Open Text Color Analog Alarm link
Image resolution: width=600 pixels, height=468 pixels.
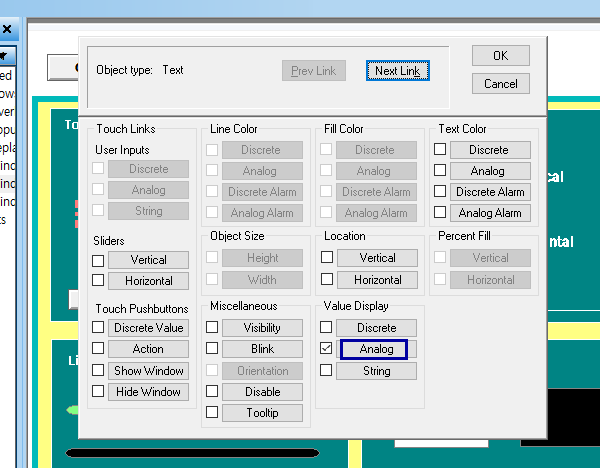490,213
